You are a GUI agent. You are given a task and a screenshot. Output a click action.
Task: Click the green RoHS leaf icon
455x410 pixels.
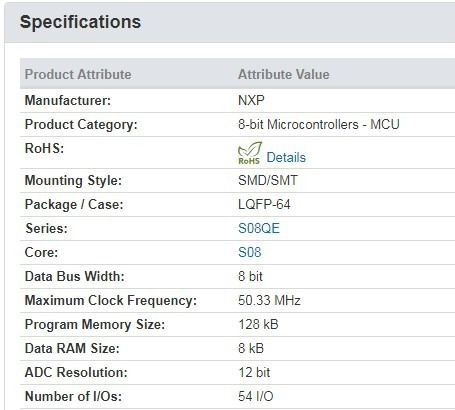(250, 153)
